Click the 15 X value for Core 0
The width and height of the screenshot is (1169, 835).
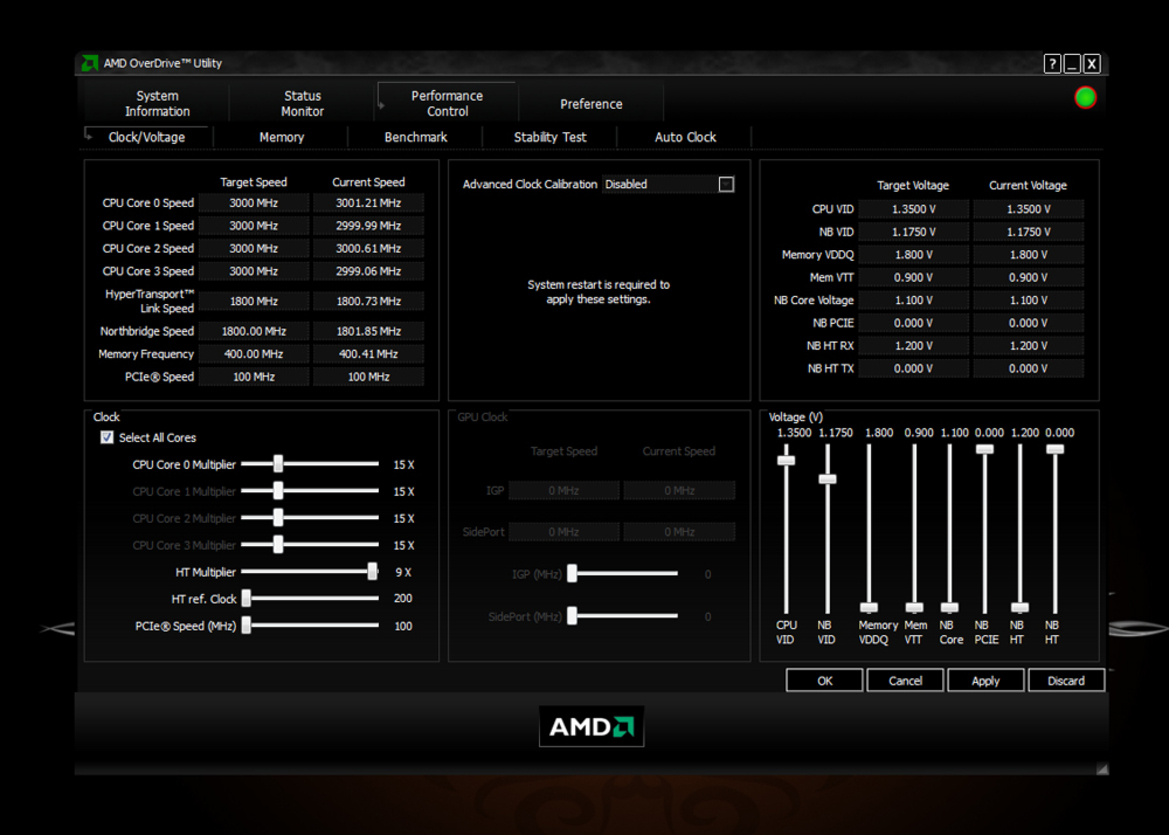point(403,464)
